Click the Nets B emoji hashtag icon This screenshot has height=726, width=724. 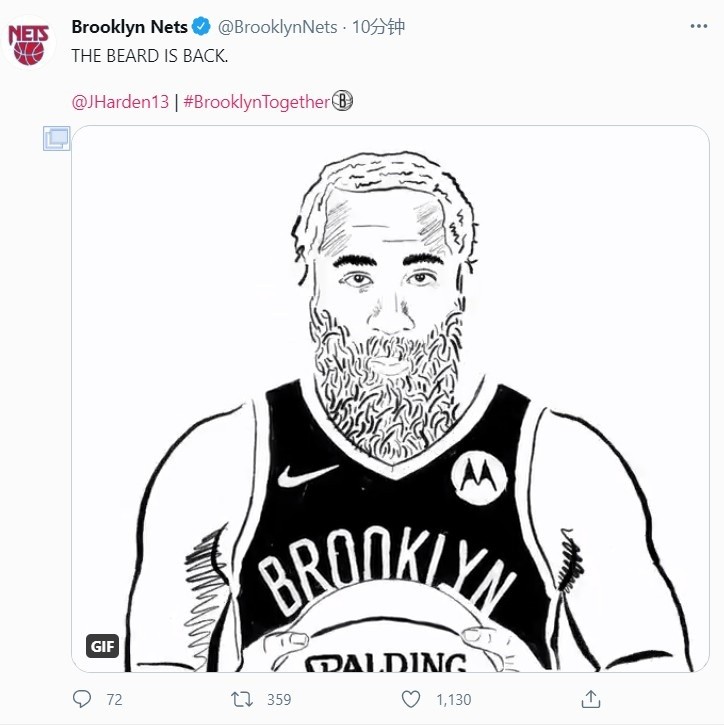coord(343,100)
